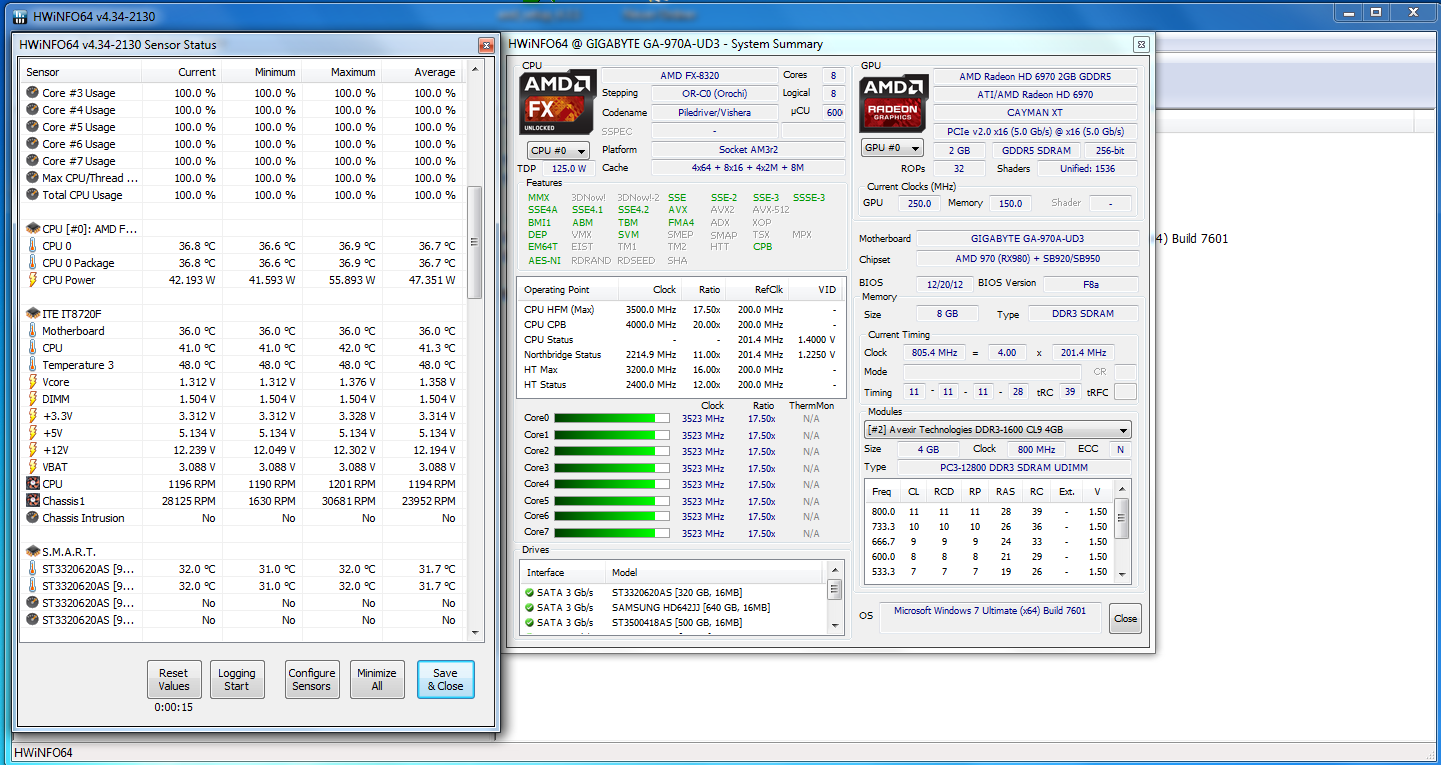Click the Northbridge Status row
The width and height of the screenshot is (1441, 765).
(x=679, y=355)
